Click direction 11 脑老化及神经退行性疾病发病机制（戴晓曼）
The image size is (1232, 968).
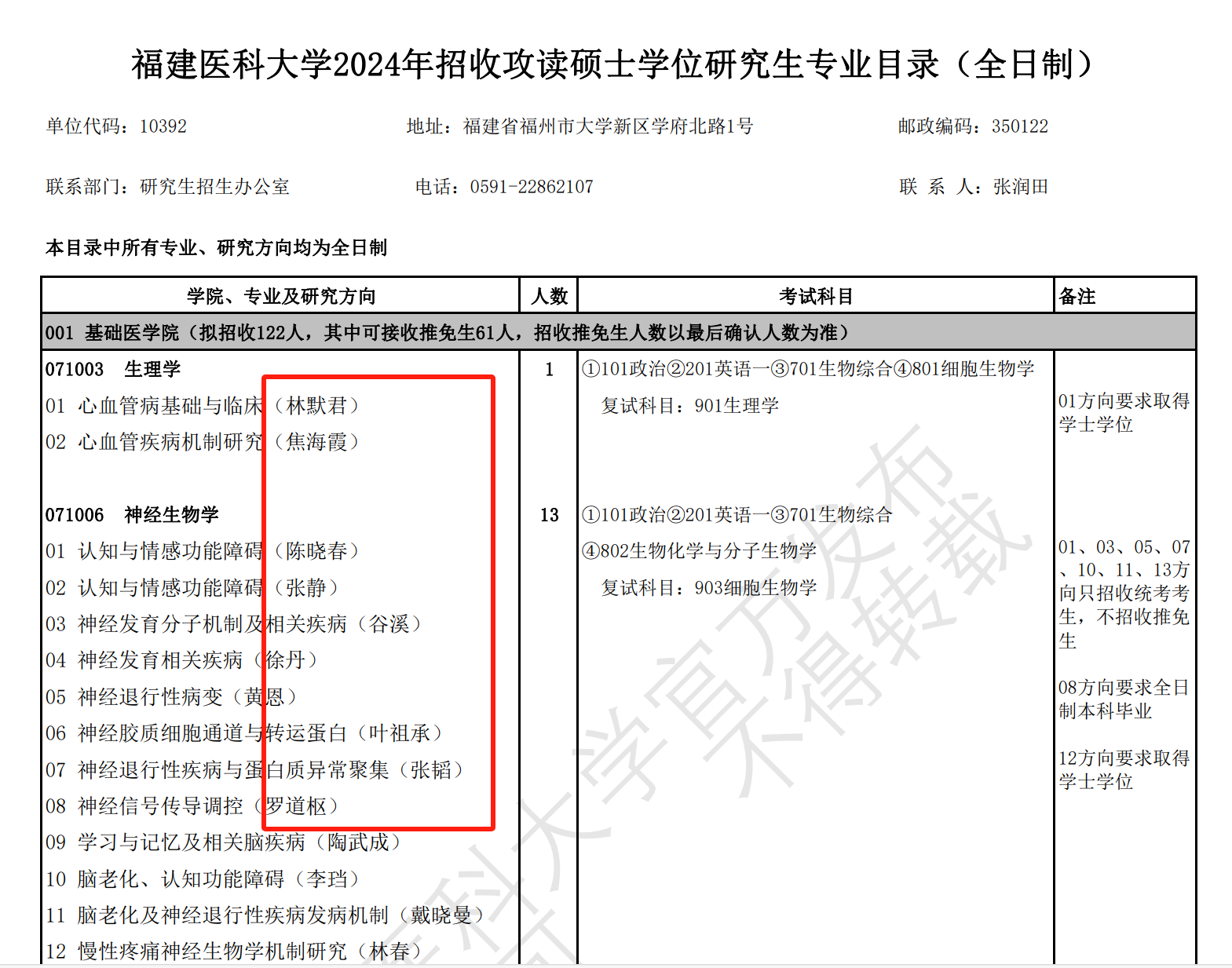(265, 915)
